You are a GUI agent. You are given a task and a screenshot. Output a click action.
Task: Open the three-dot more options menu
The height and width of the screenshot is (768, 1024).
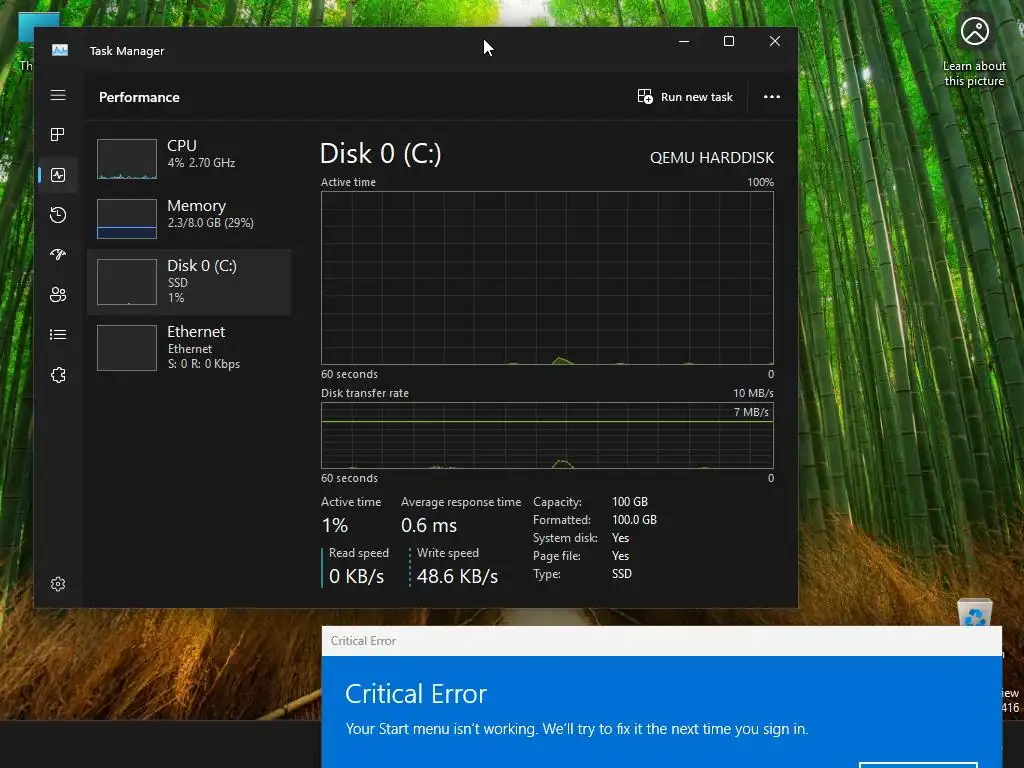pyautogui.click(x=772, y=97)
